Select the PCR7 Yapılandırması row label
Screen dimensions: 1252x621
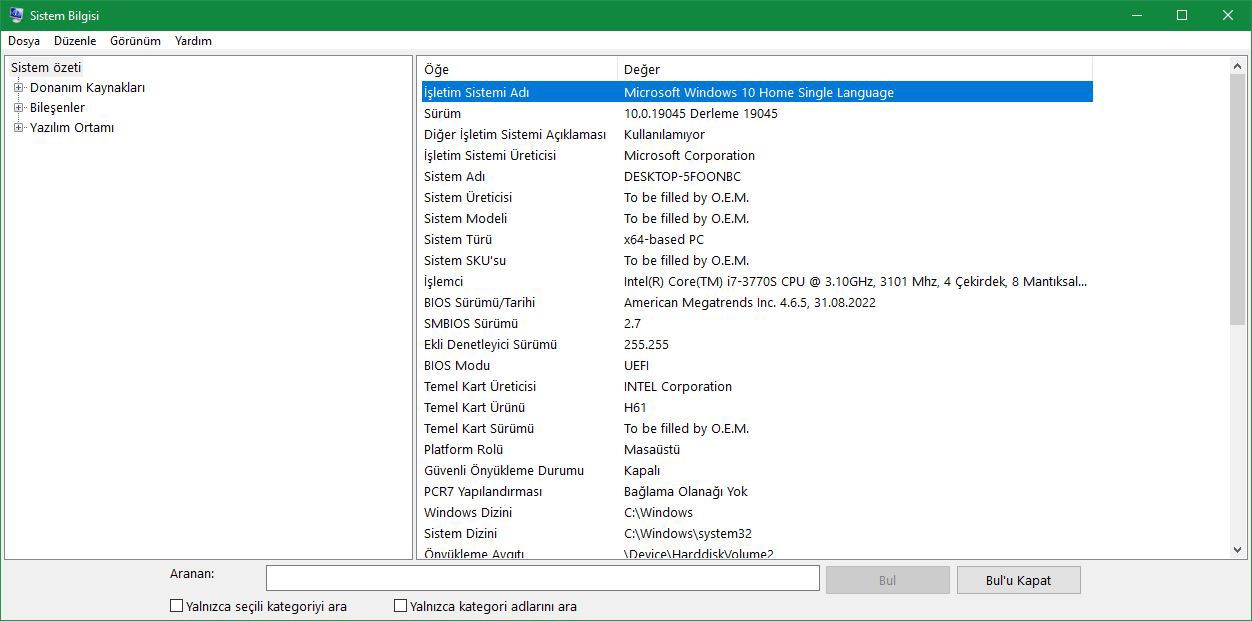click(x=483, y=491)
